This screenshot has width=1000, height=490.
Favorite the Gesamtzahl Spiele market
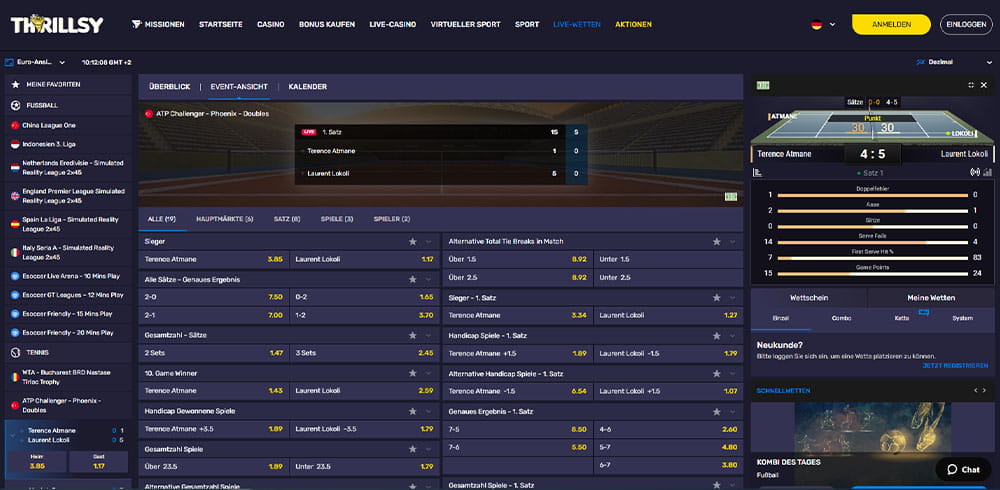(x=413, y=449)
